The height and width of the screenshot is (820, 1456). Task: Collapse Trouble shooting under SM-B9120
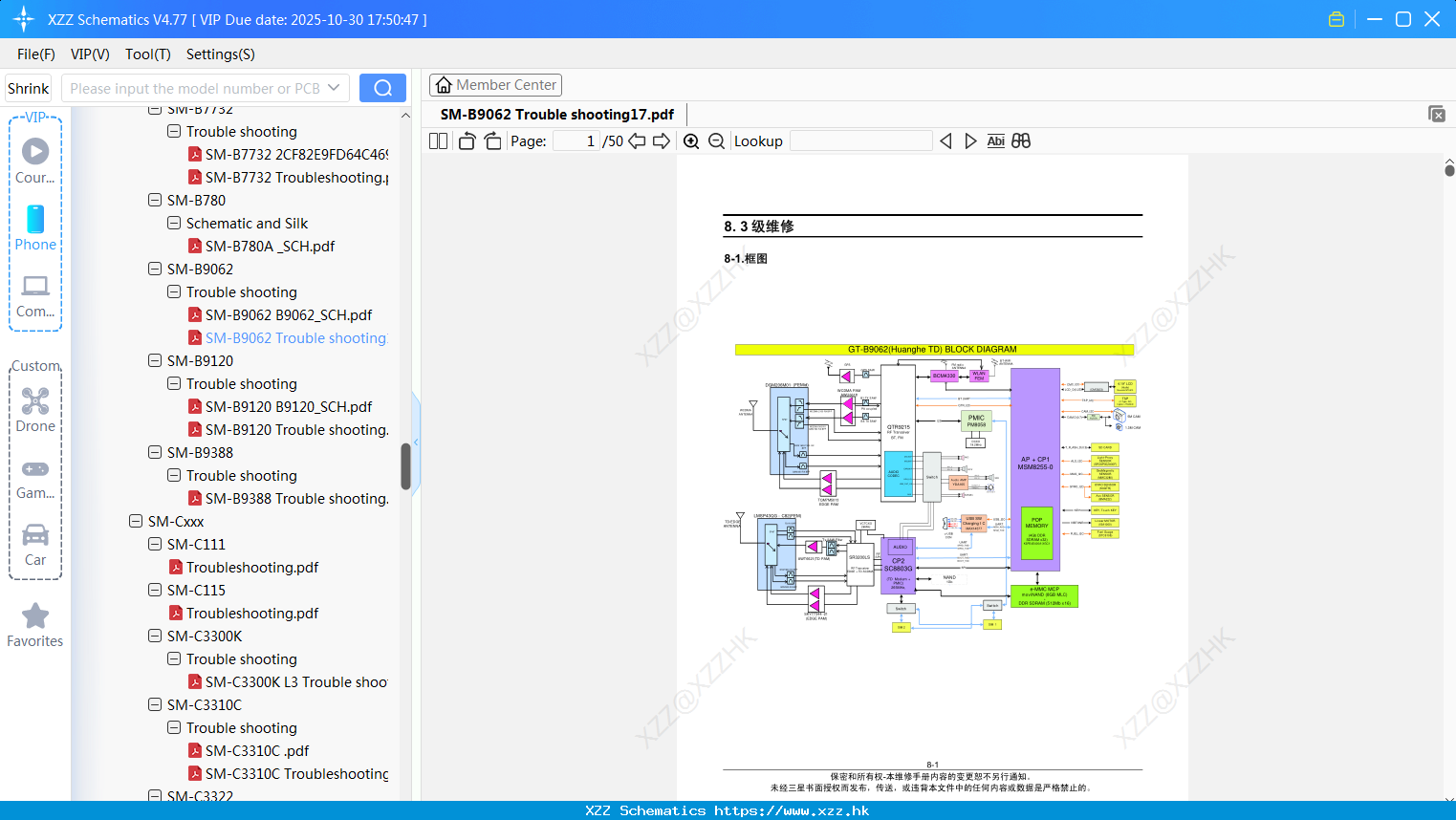click(x=174, y=383)
